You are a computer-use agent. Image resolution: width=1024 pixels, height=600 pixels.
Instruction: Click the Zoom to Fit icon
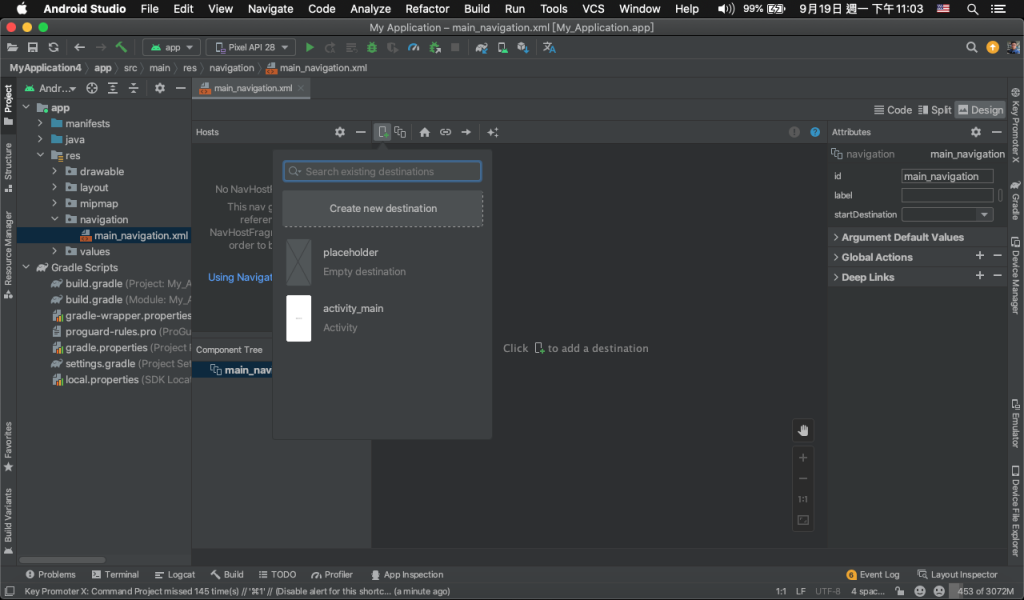[803, 520]
